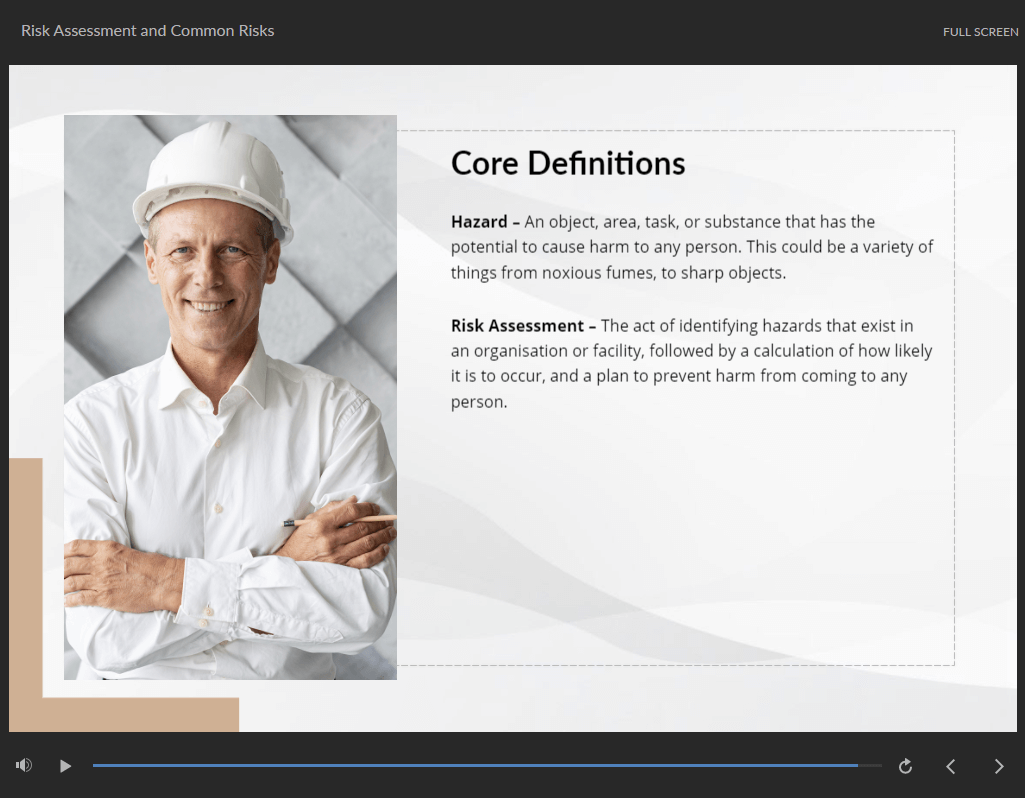Click the photo of the smiling engineer

230,400
